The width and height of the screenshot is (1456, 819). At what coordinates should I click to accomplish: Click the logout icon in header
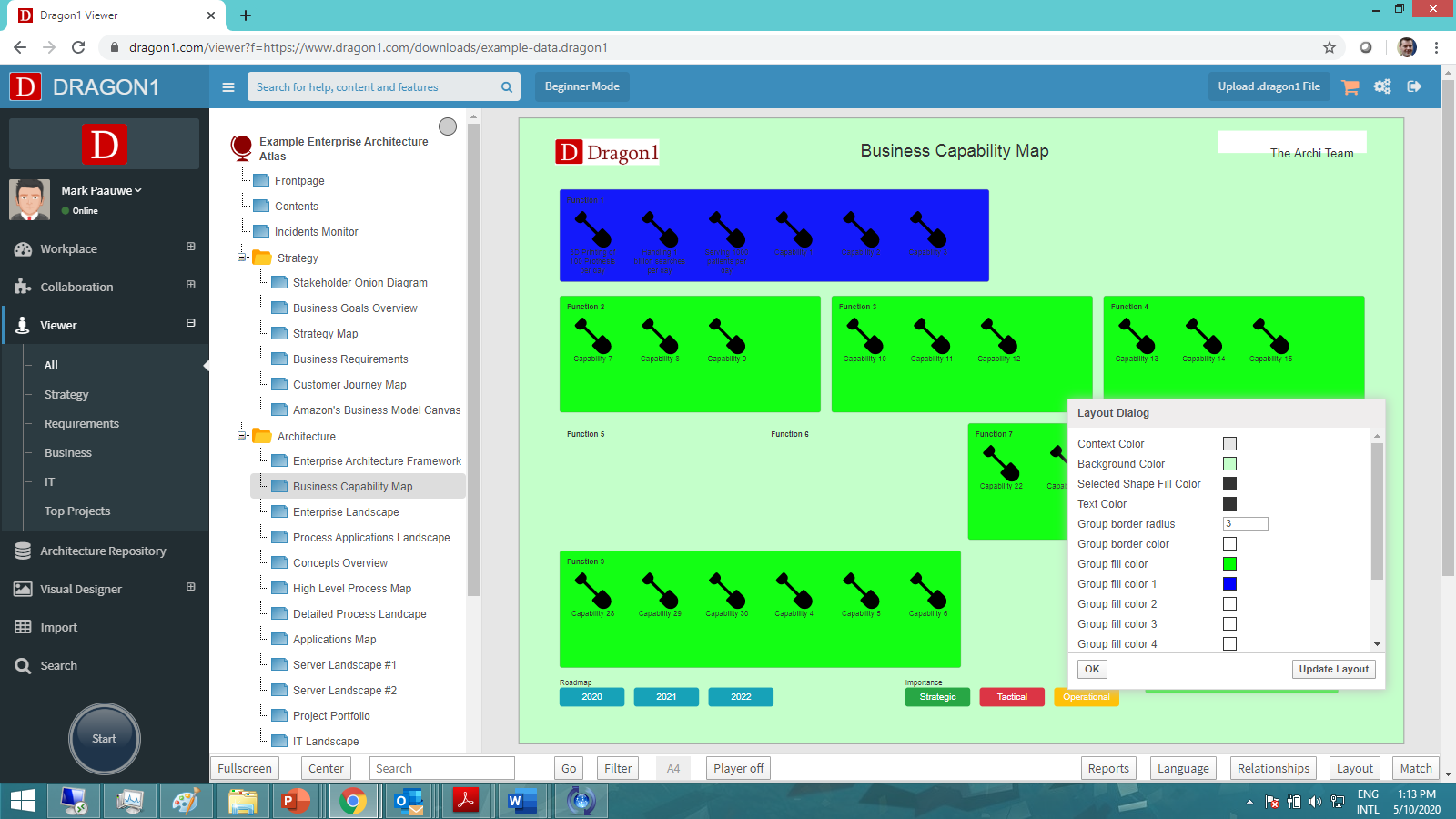tap(1414, 86)
